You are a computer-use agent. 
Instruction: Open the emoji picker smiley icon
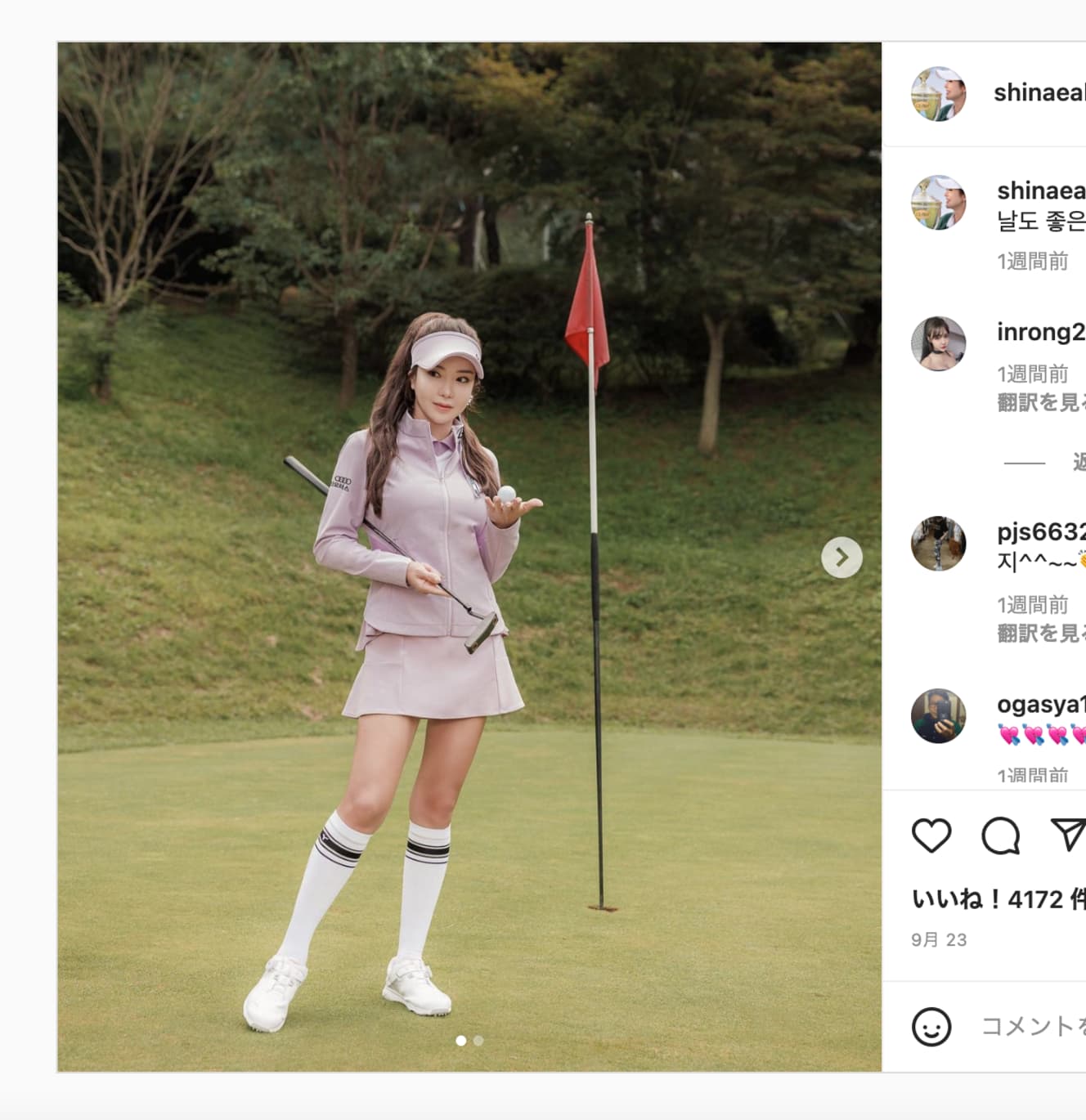pyautogui.click(x=931, y=1026)
